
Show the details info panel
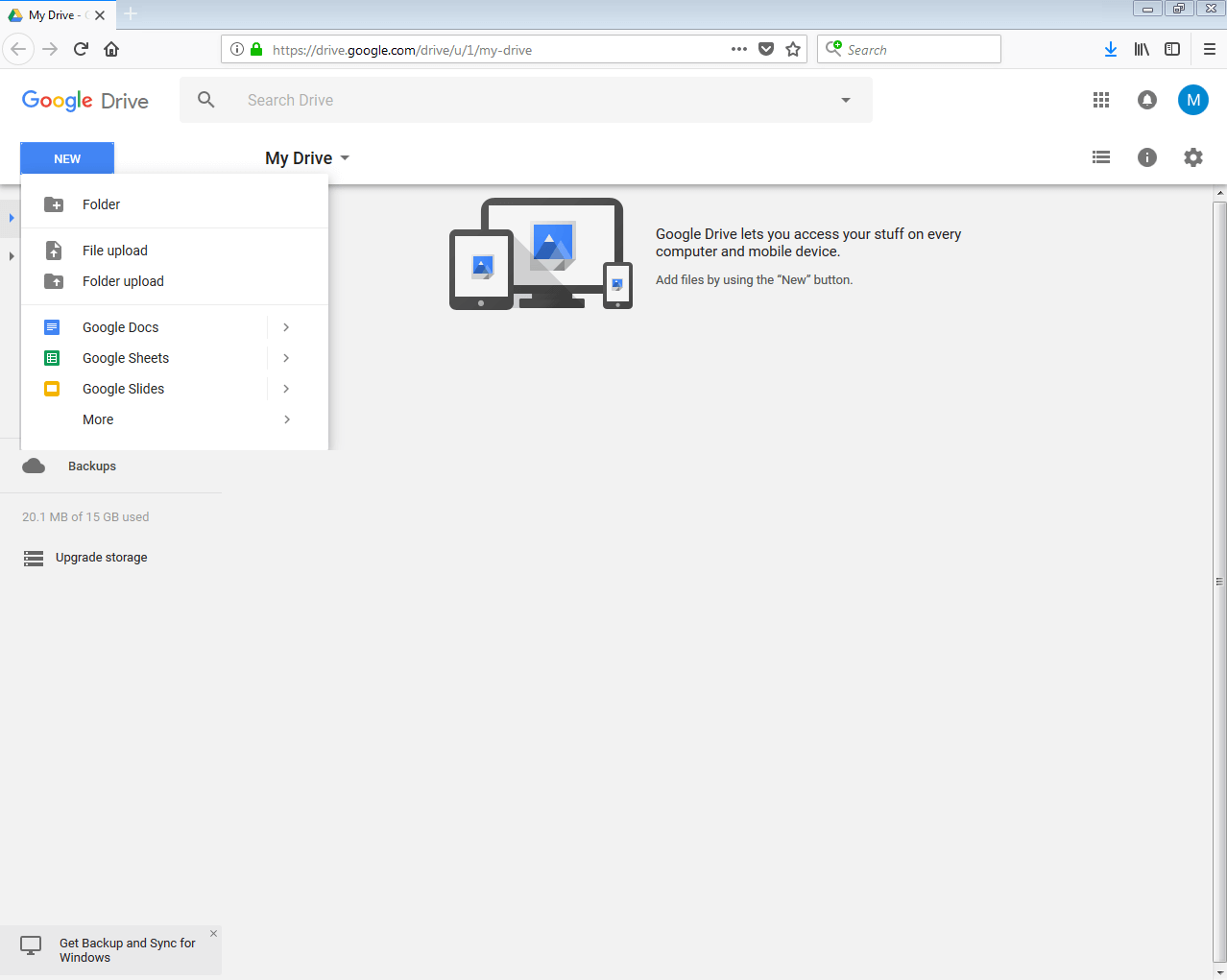point(1147,157)
